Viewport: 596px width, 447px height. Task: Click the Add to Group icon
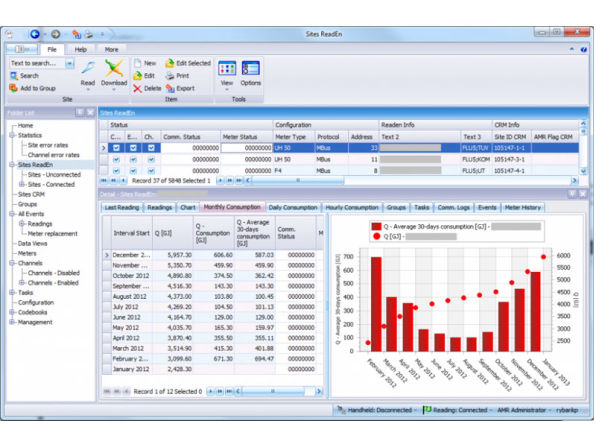[13, 88]
